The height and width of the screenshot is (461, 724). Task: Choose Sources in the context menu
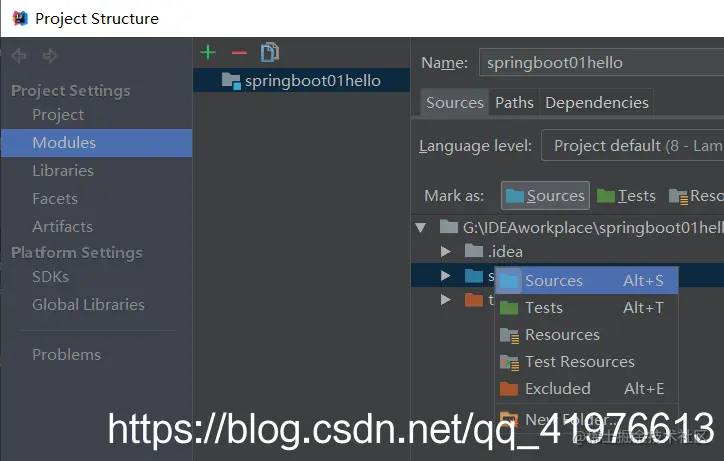tap(586, 280)
